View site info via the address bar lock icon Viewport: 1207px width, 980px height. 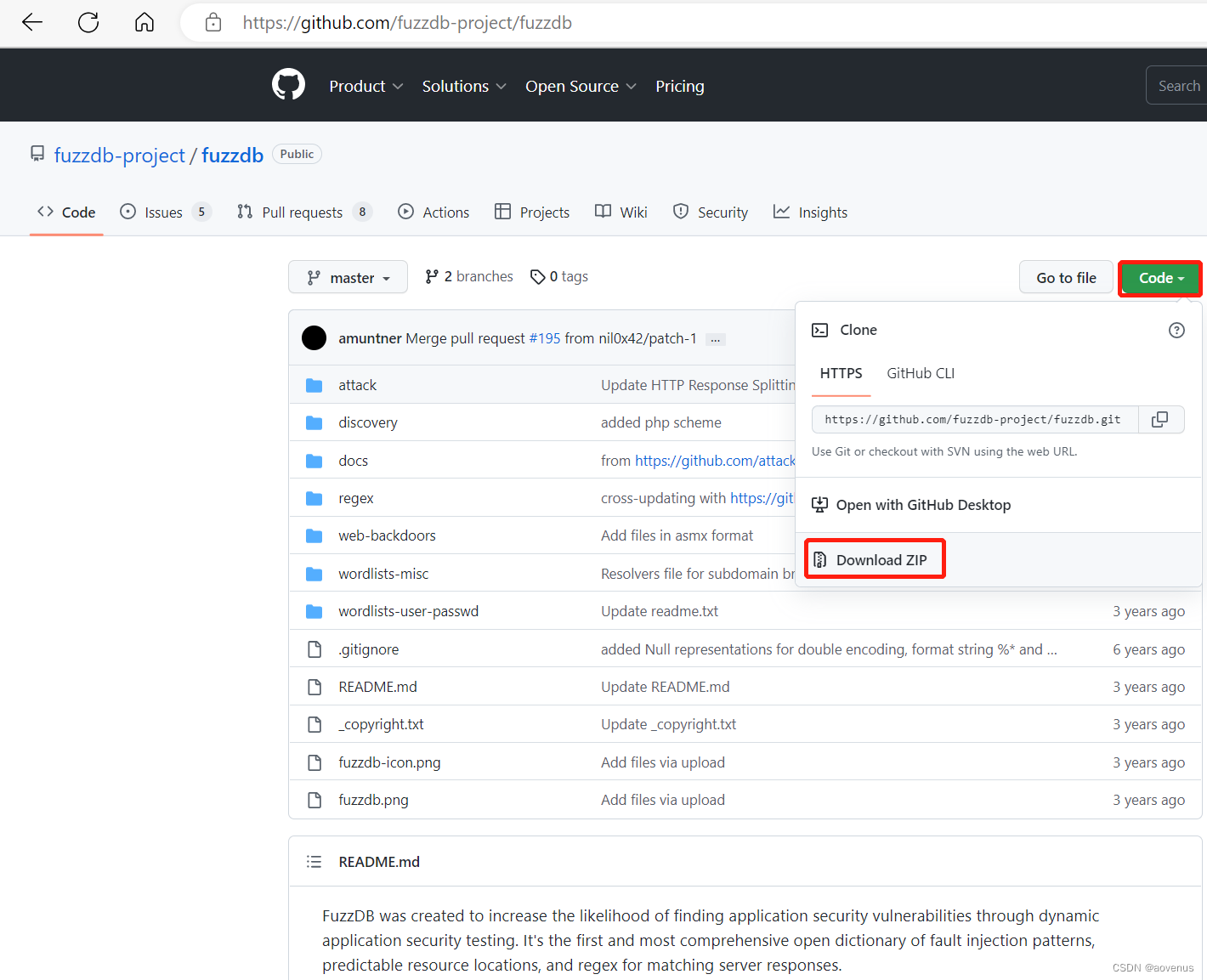(x=213, y=23)
